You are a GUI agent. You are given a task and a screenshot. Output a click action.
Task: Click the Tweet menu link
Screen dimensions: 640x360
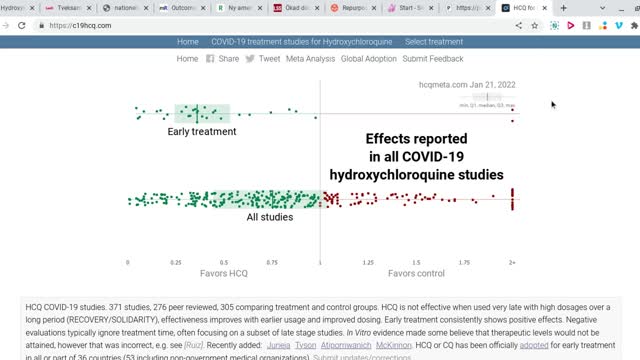269,59
